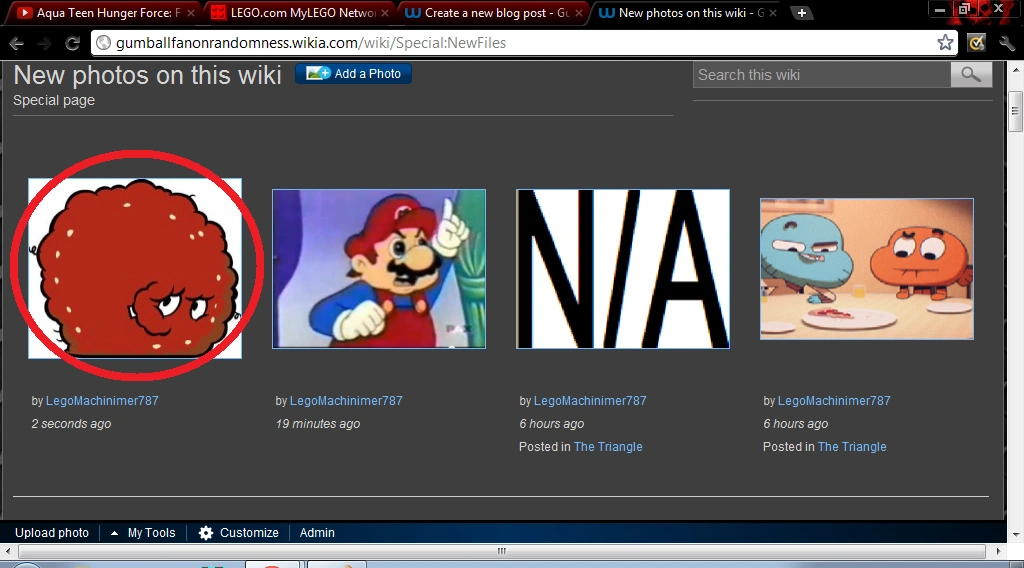
Task: Click the Add a Photo button
Action: point(353,74)
